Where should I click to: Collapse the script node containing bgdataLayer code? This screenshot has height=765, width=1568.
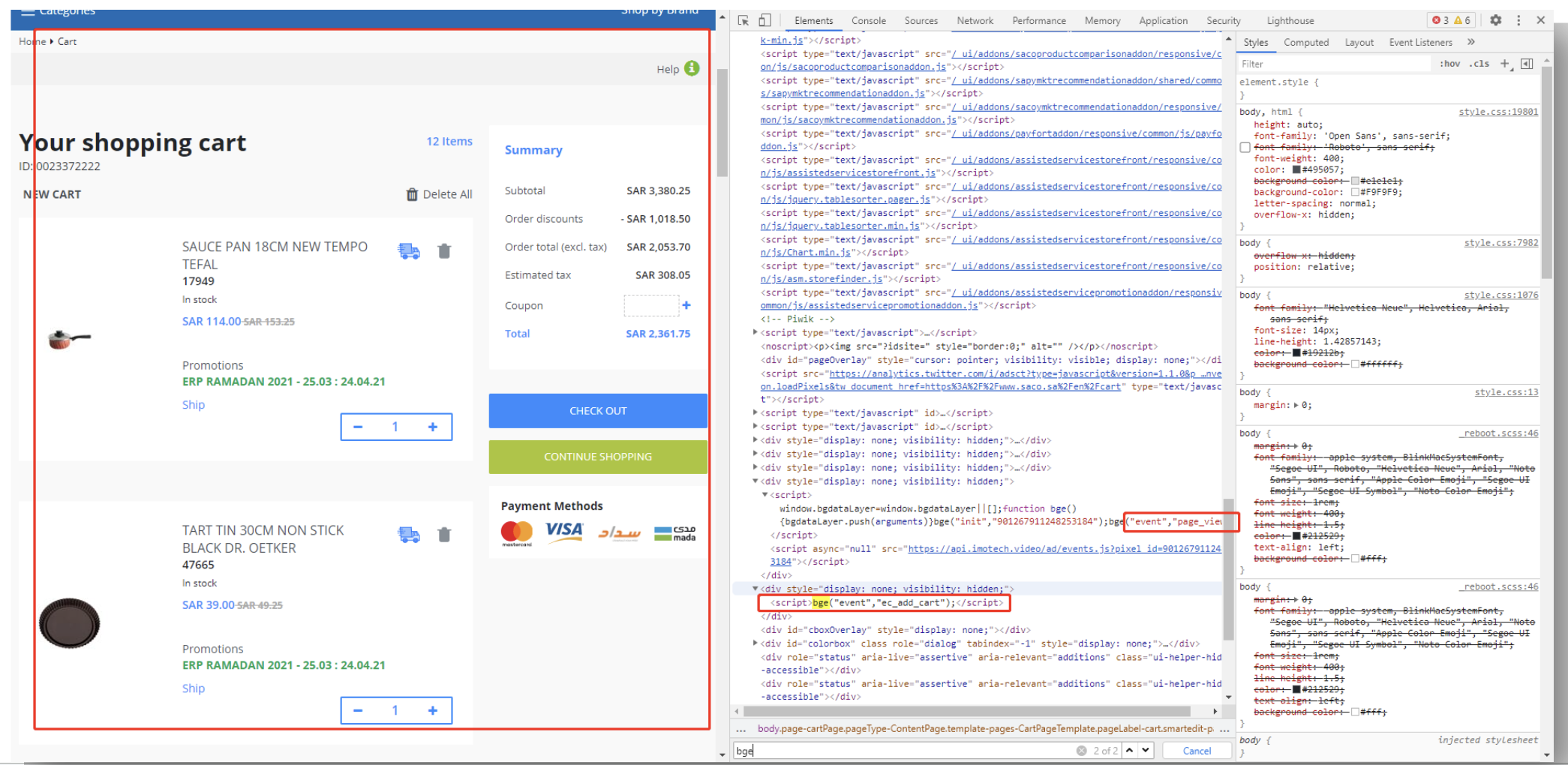point(764,495)
